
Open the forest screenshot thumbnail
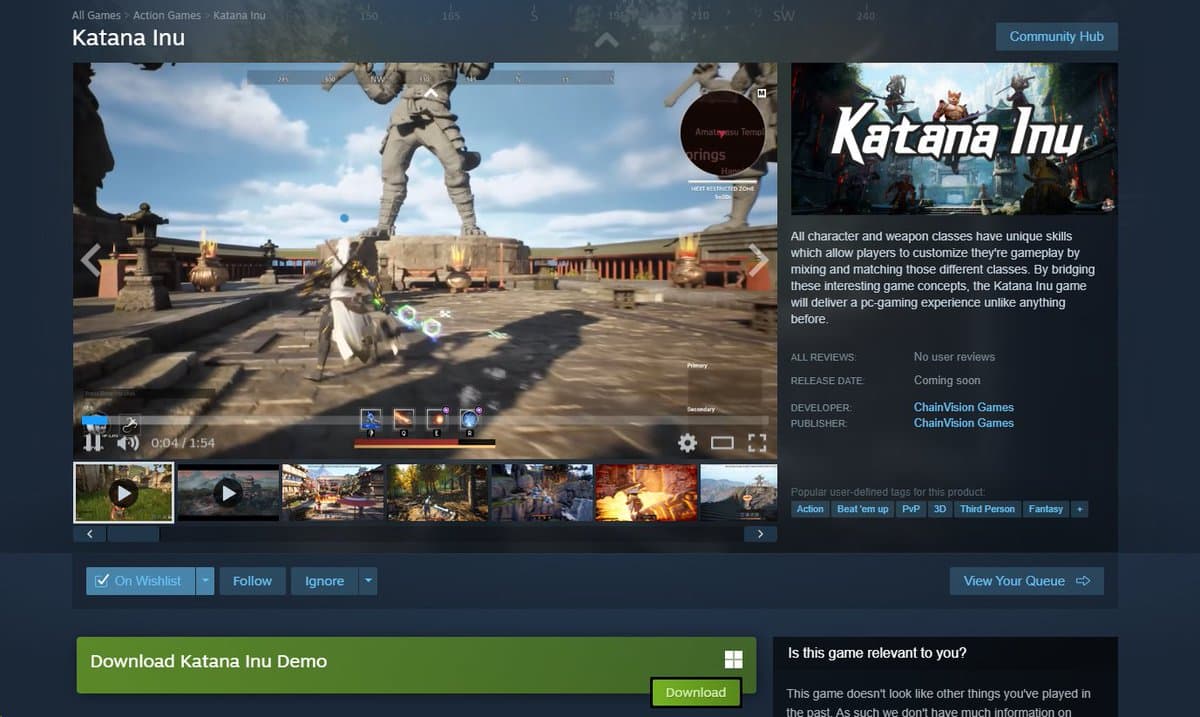pos(438,492)
